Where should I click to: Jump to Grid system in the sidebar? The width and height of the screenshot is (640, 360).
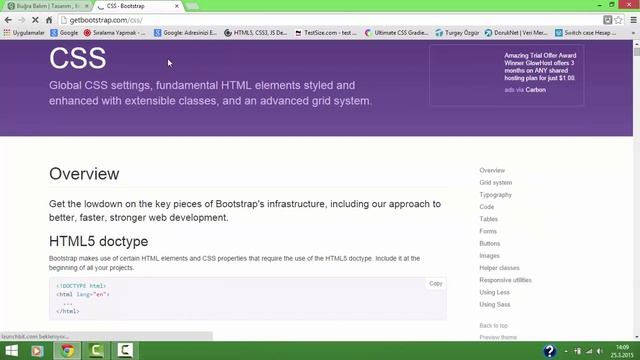tap(496, 182)
